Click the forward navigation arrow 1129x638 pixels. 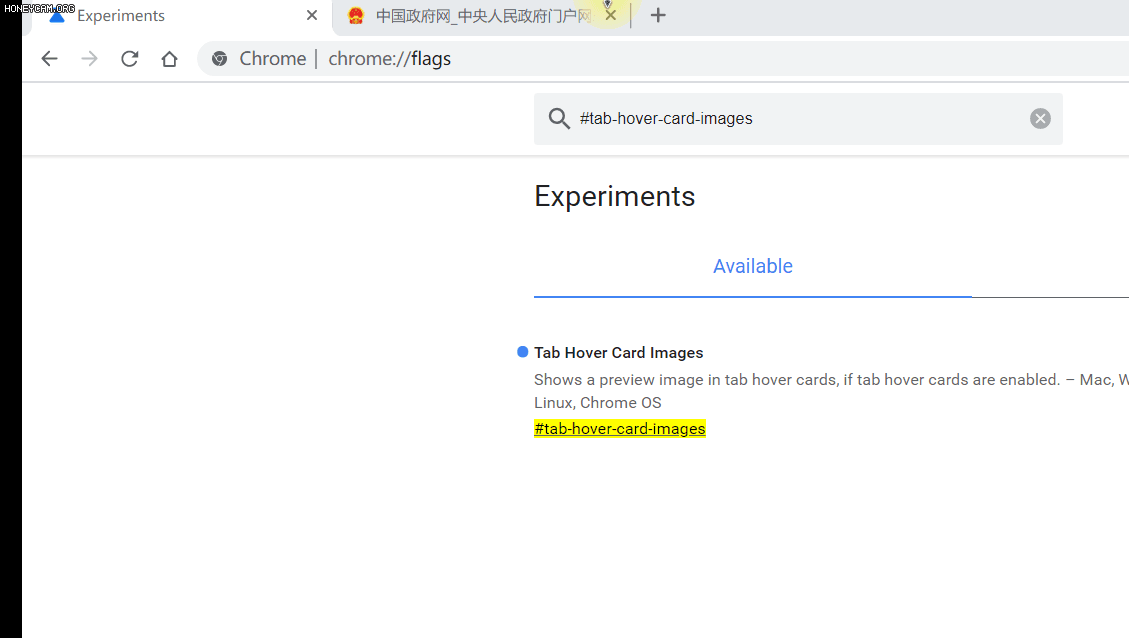(x=89, y=58)
